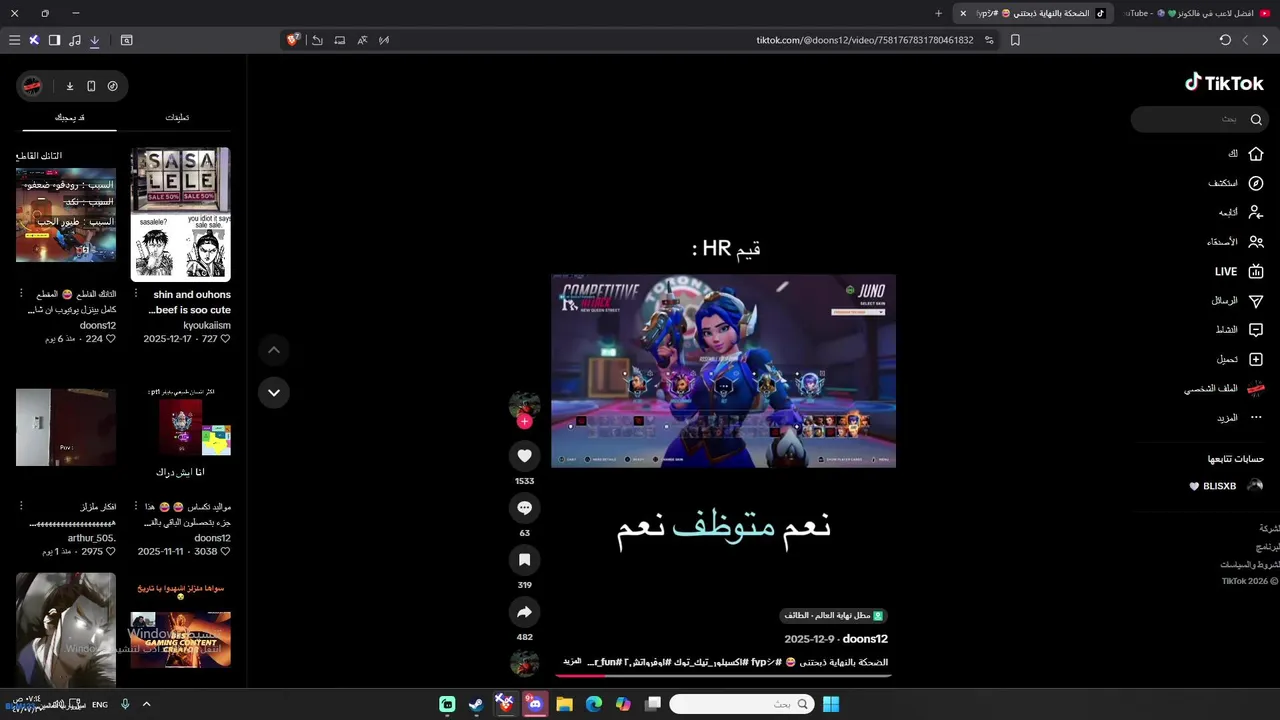Expand the caption with المزيد link
This screenshot has height=720, width=1280.
tap(572, 662)
